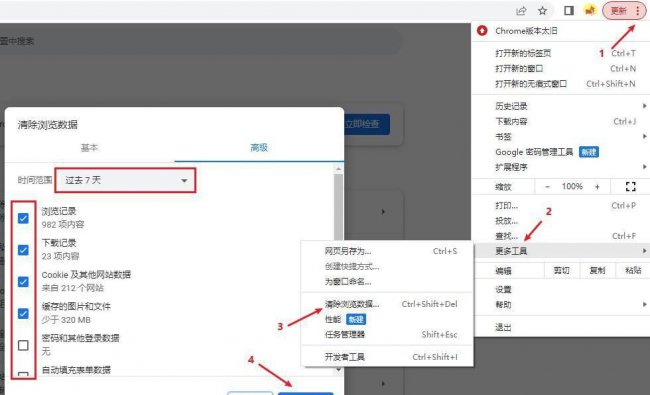Select 投放... from Chrome menu
Screen dimensions: 650x395
pos(560,221)
